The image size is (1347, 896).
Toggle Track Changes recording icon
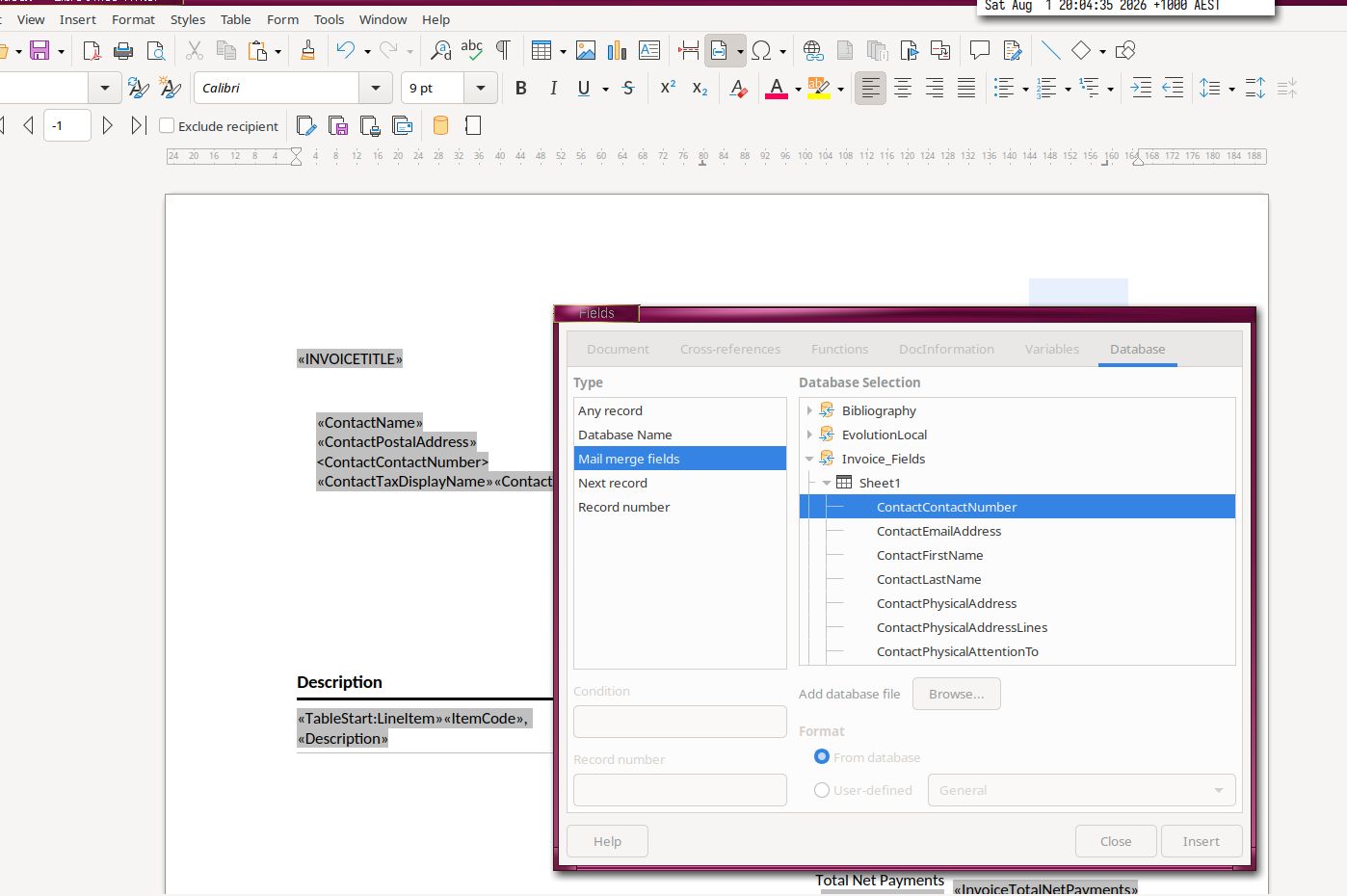(x=1012, y=50)
